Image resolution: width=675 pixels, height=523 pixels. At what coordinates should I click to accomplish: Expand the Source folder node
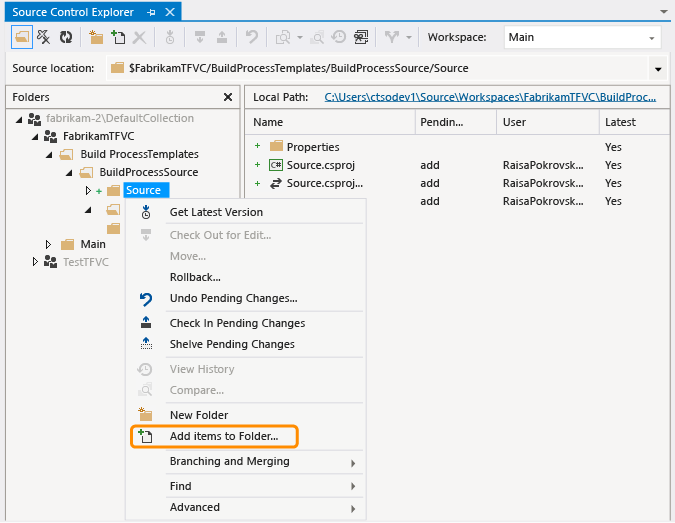(x=88, y=190)
